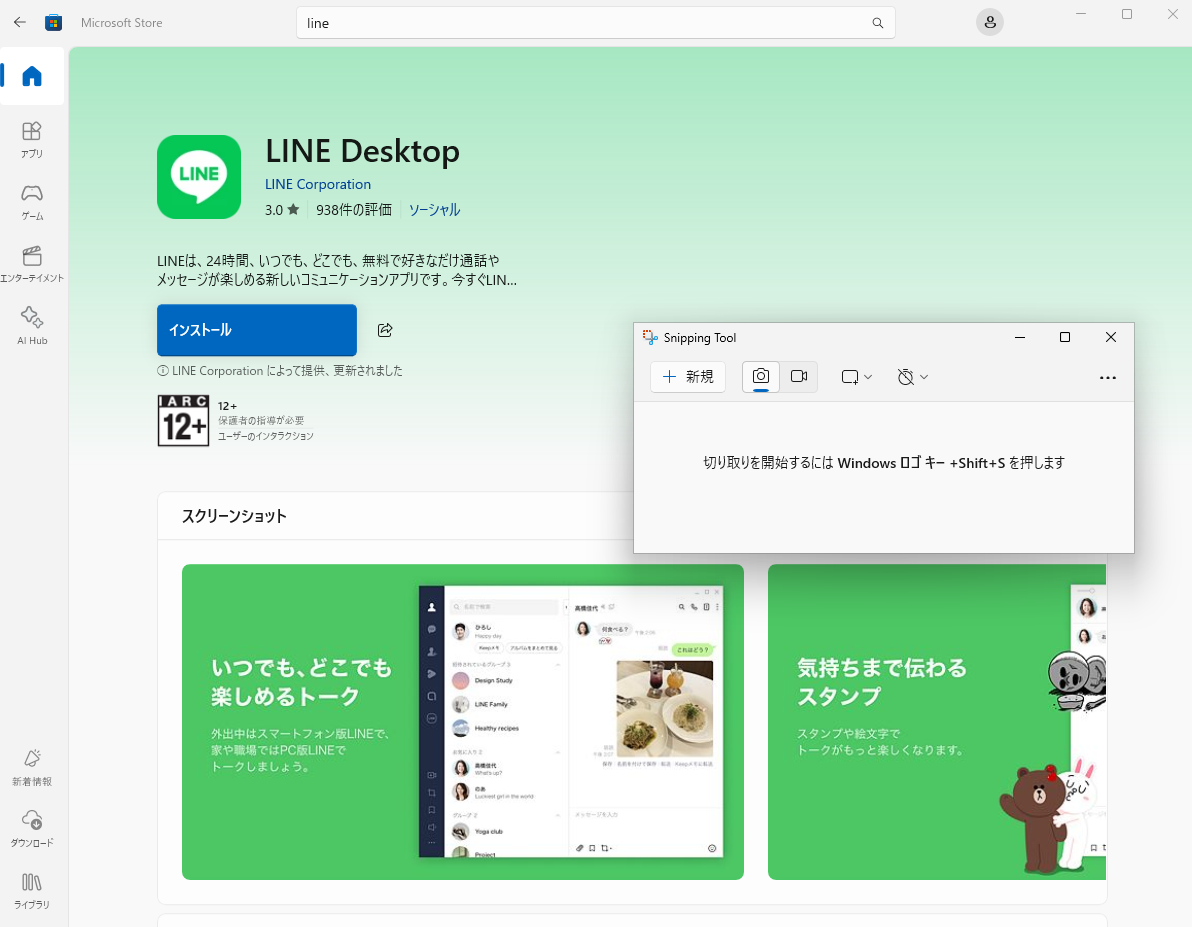Click the New snip button
Viewport: 1192px width, 927px height.
(688, 377)
